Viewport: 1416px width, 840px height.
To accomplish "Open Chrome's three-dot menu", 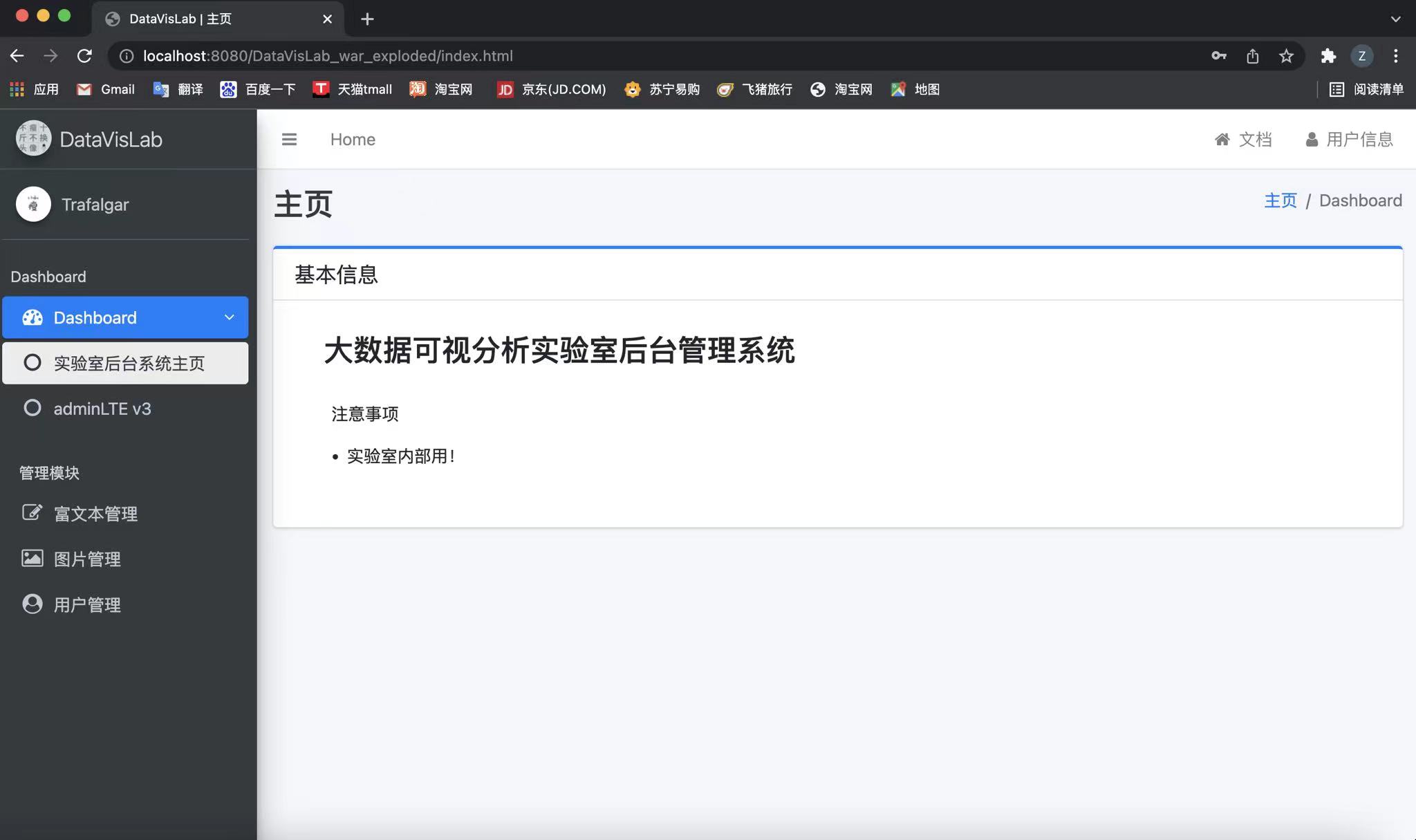I will pos(1397,55).
